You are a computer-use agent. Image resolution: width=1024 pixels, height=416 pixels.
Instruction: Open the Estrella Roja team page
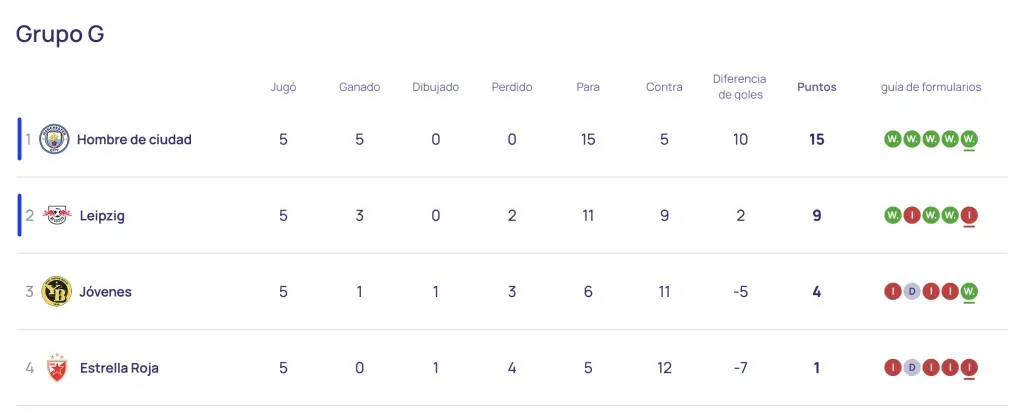point(119,367)
